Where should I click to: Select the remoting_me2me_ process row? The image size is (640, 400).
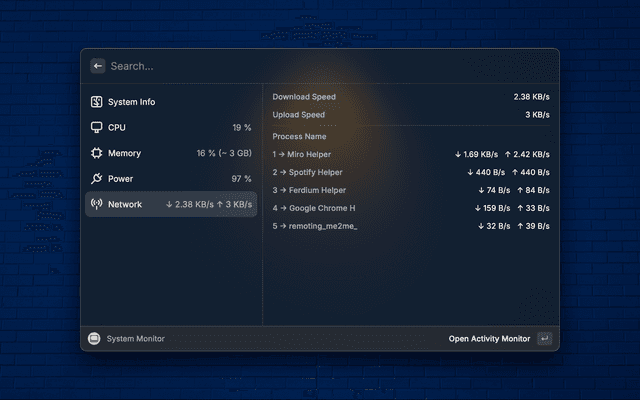pyautogui.click(x=410, y=226)
